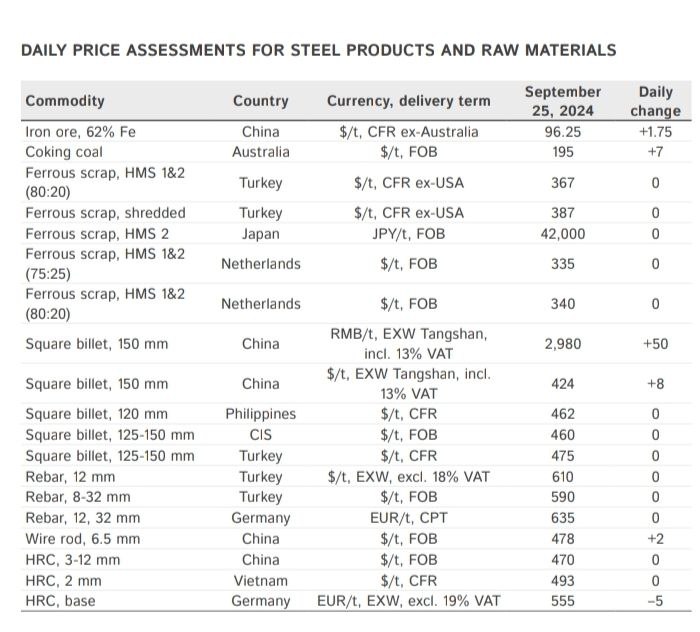Image resolution: width=700 pixels, height=632 pixels.
Task: Select Ferrous scrap, shredded row label
Action: (105, 213)
